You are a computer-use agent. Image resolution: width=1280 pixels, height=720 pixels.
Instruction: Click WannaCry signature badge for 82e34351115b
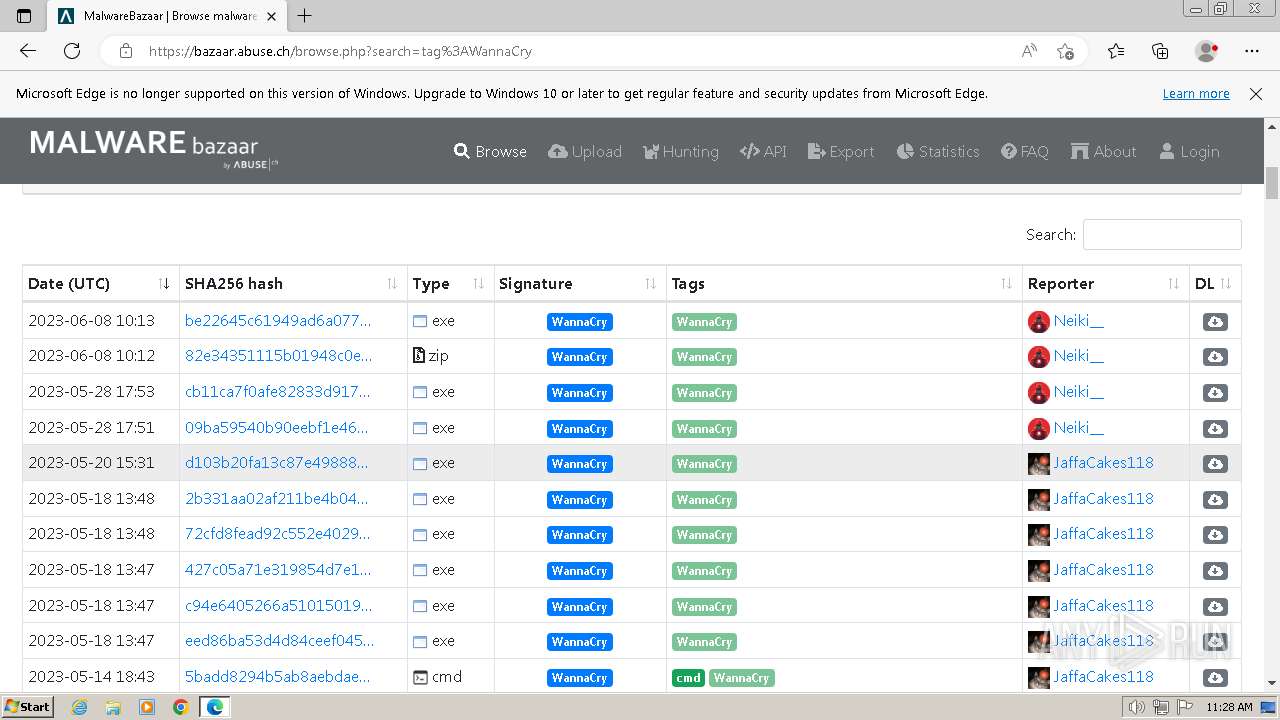[580, 357]
